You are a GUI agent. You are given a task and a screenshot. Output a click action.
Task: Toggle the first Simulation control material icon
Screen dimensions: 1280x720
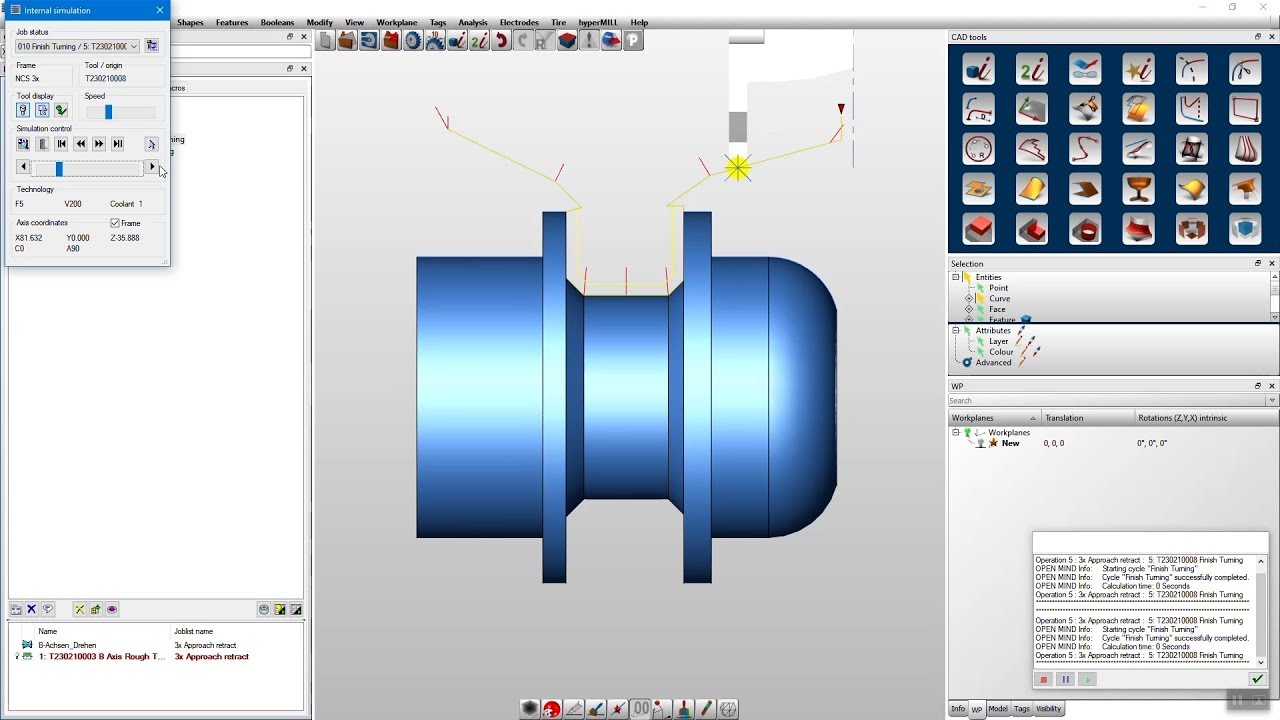point(23,144)
